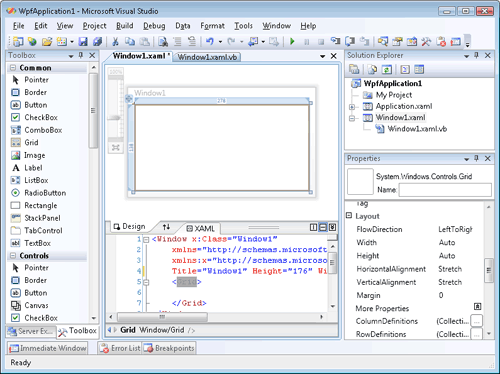Click the Break All pause icon
The image size is (500, 374).
(x=307, y=42)
